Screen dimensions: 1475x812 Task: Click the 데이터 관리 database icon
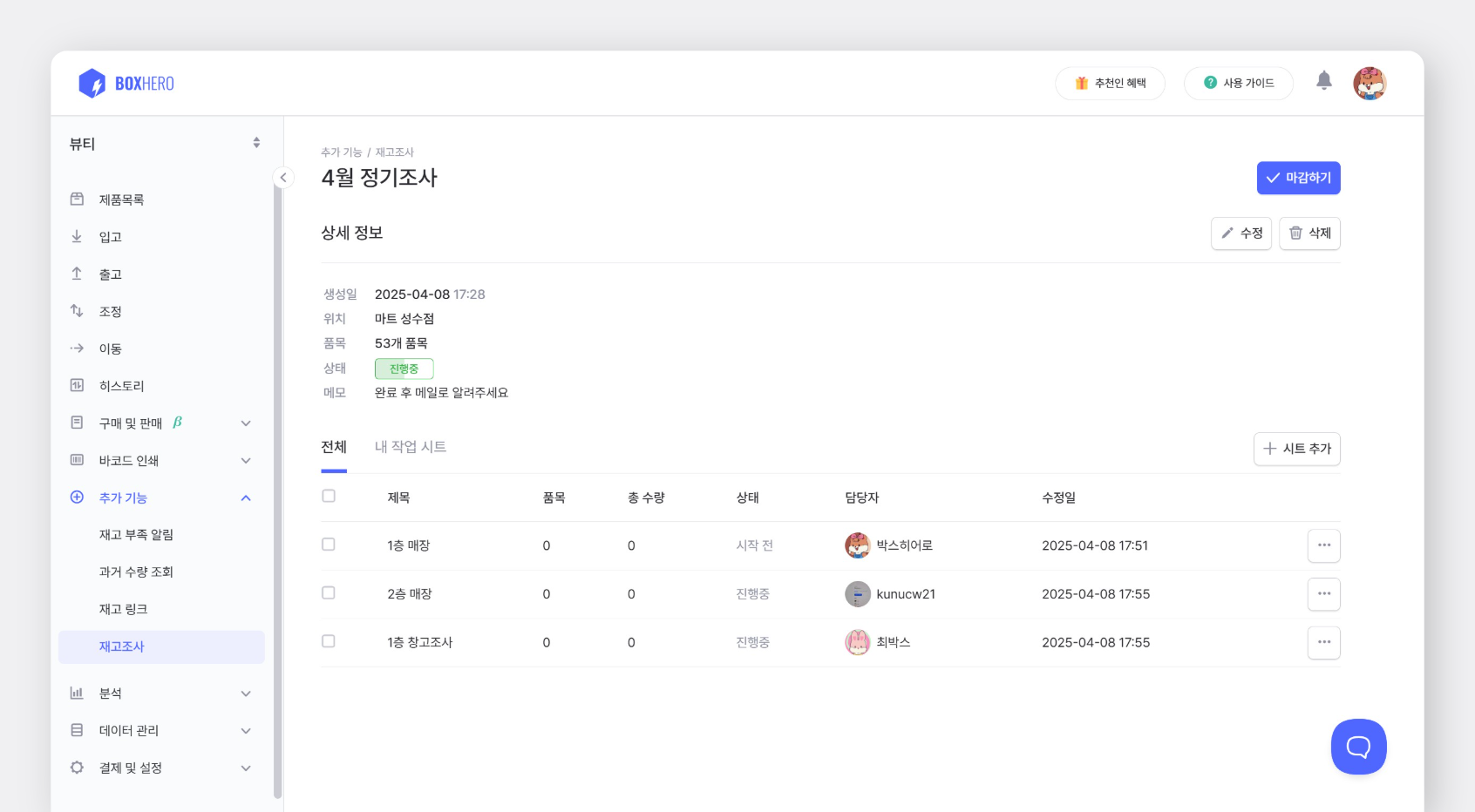[77, 730]
